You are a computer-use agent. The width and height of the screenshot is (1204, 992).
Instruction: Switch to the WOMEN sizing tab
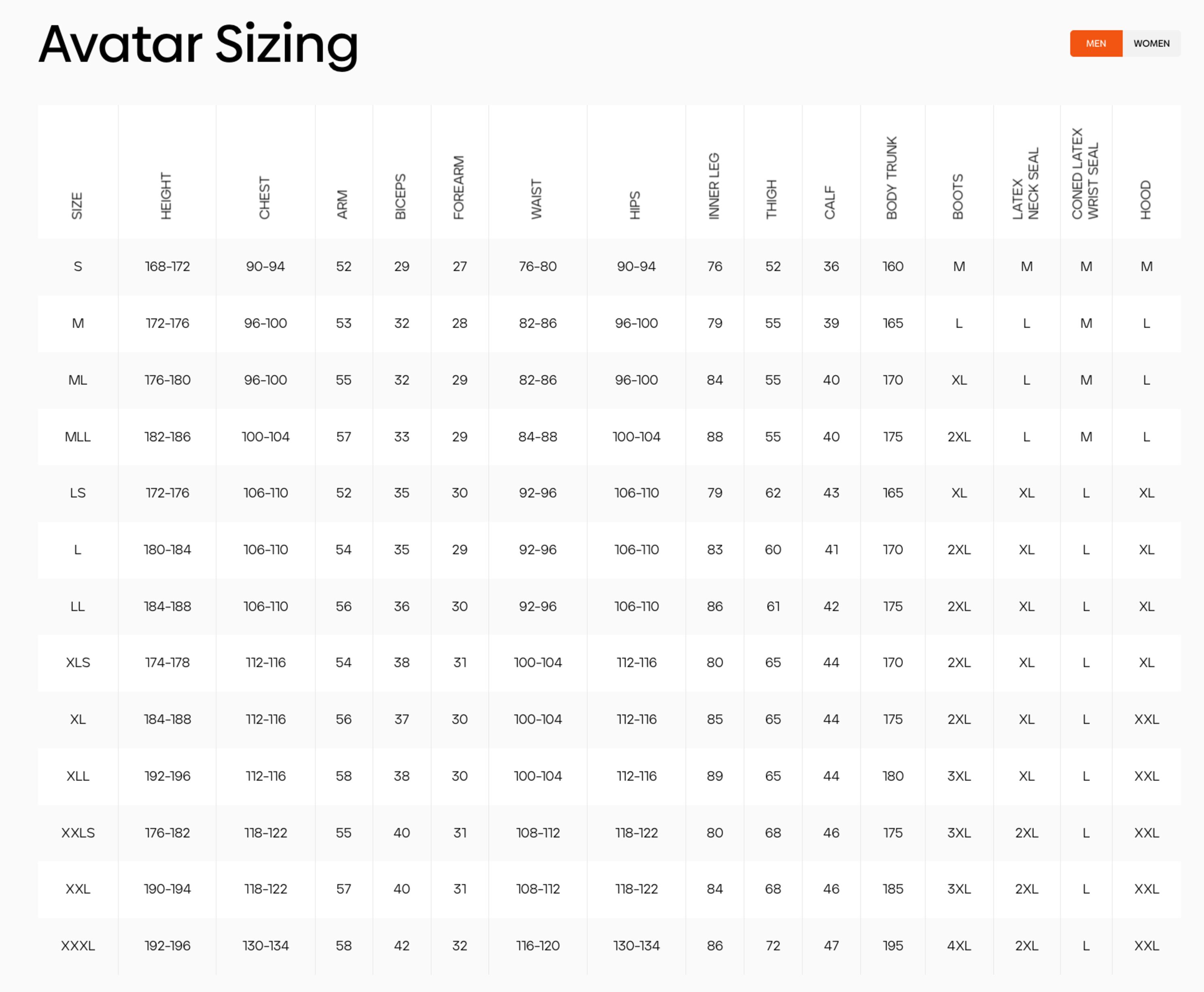coord(1151,43)
